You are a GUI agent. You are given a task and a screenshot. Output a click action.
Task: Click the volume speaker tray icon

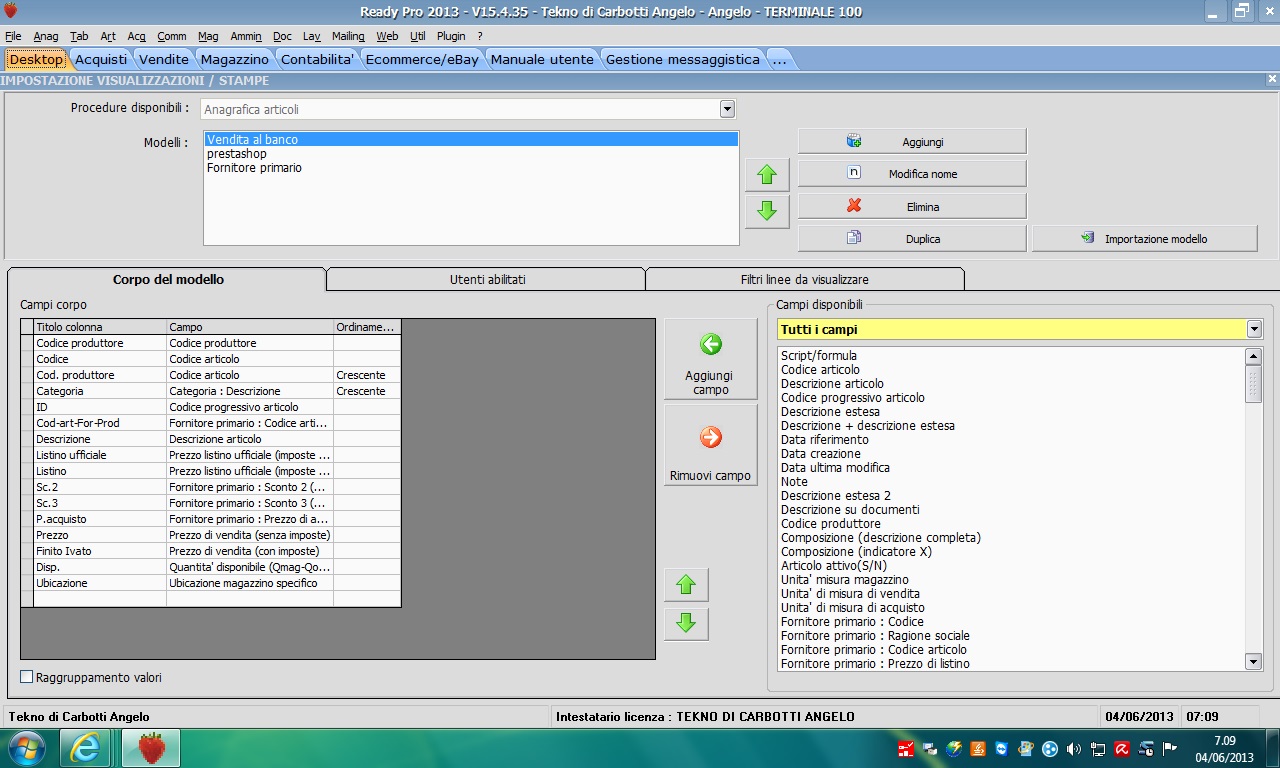[x=1074, y=748]
